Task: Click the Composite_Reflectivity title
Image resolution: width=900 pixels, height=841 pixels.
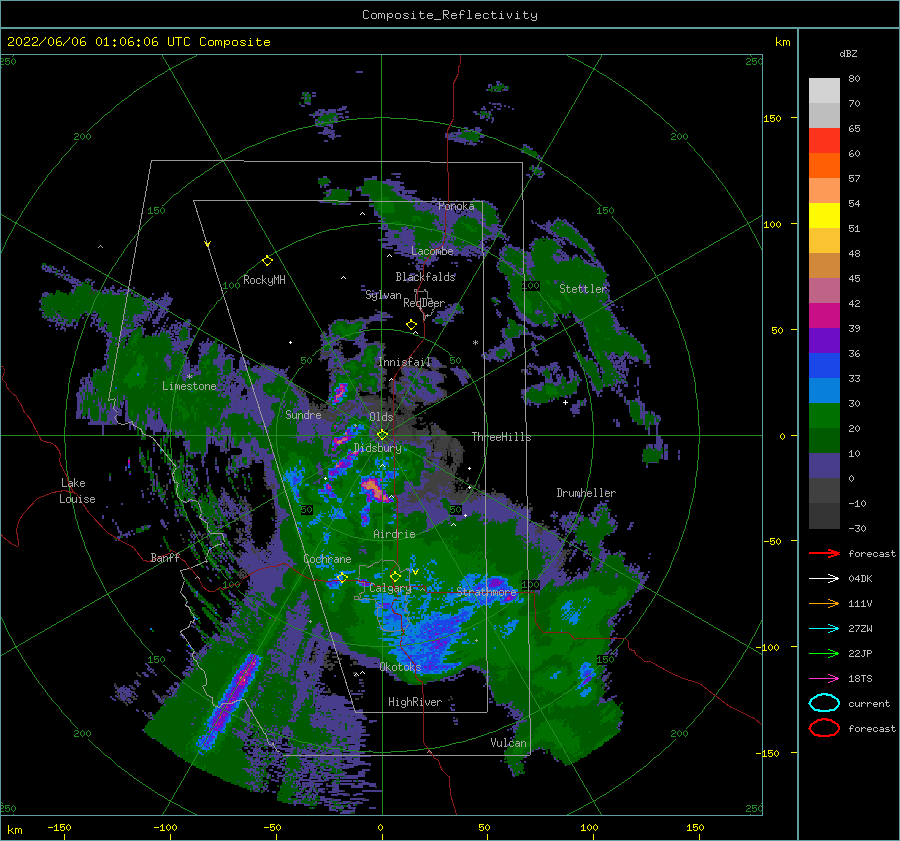Action: [449, 15]
